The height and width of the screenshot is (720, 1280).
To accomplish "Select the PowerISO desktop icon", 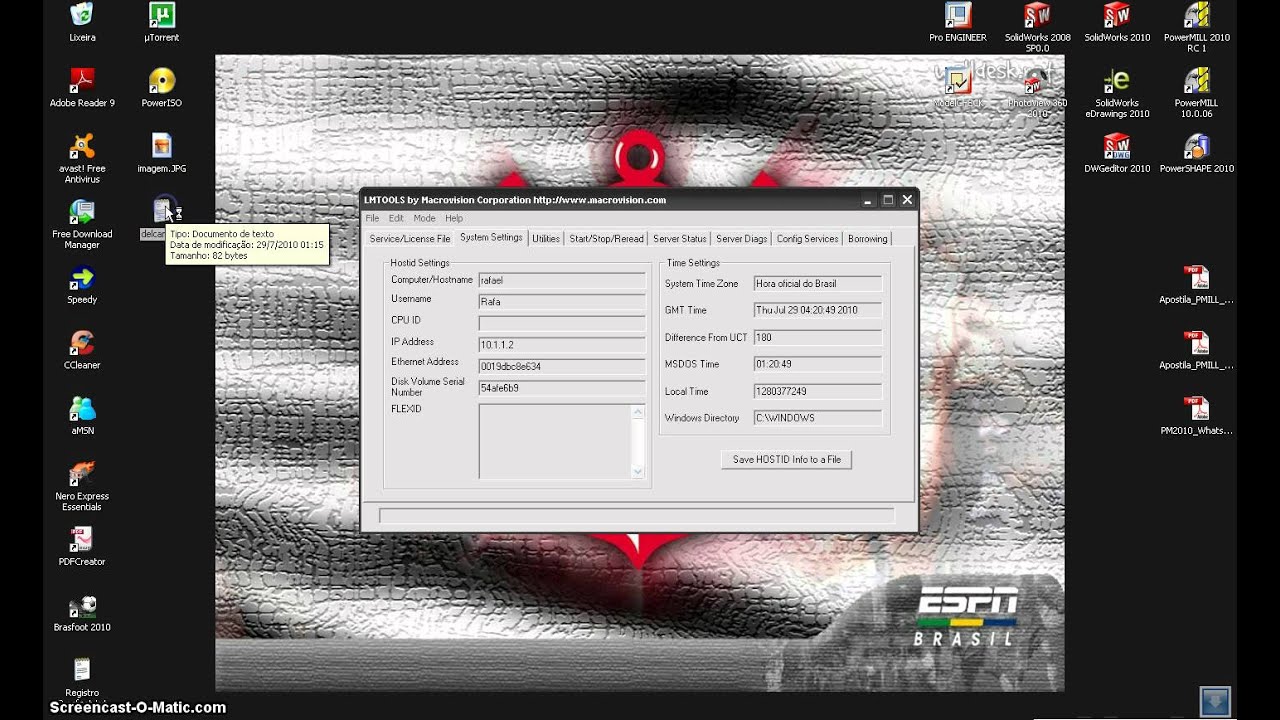I will click(x=162, y=80).
